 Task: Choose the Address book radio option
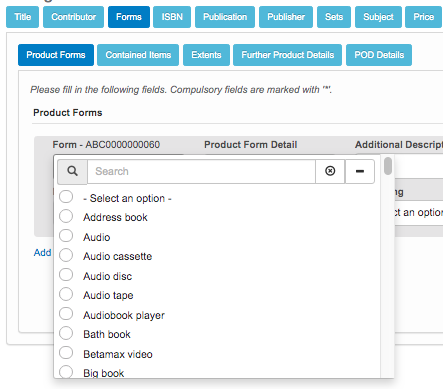[x=66, y=216]
